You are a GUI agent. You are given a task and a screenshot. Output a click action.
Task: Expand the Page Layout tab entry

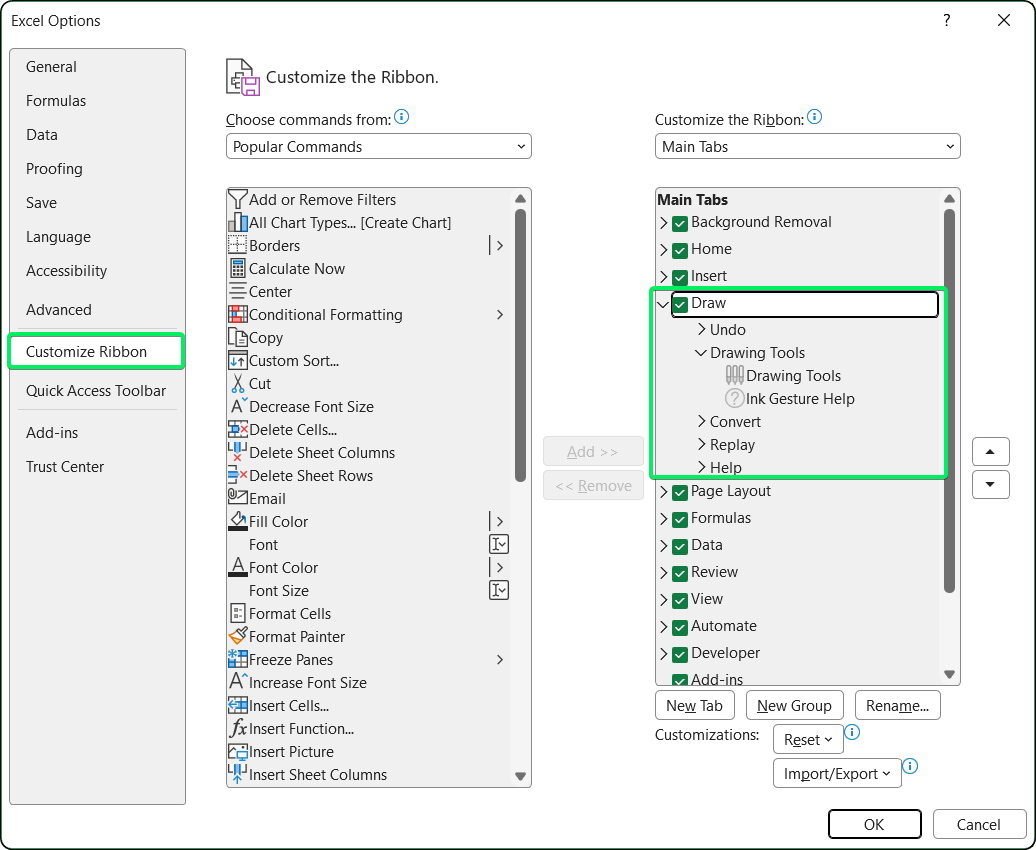coord(664,491)
